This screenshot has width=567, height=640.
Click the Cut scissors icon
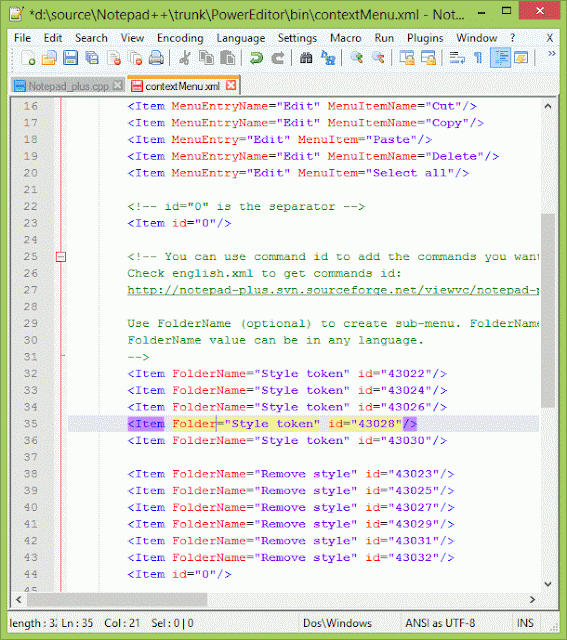185,58
